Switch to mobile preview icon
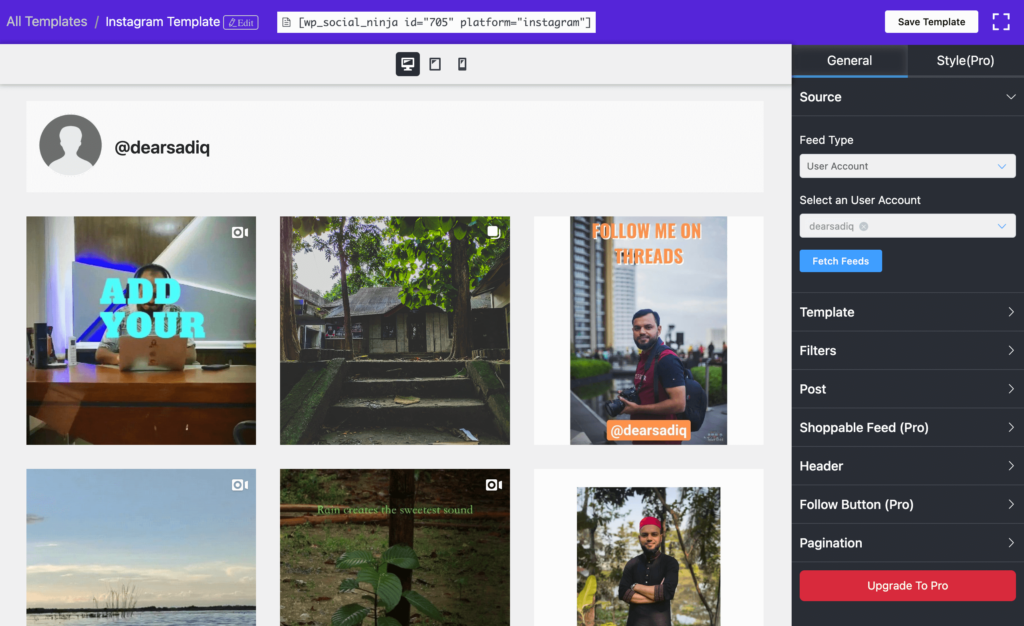The height and width of the screenshot is (626, 1024). click(461, 63)
